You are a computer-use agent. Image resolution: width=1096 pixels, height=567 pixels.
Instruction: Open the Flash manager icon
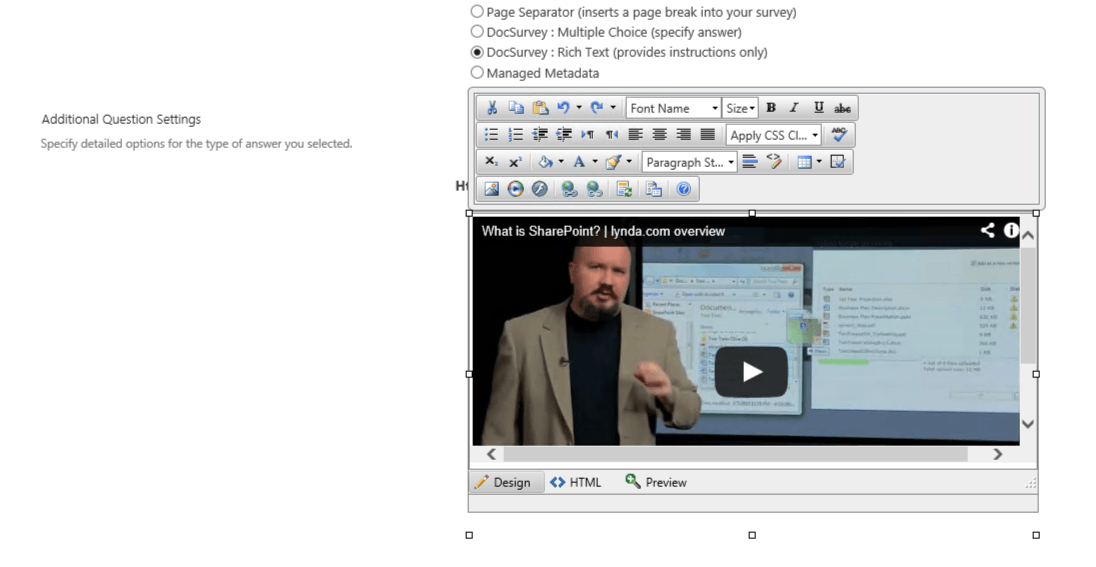point(540,189)
